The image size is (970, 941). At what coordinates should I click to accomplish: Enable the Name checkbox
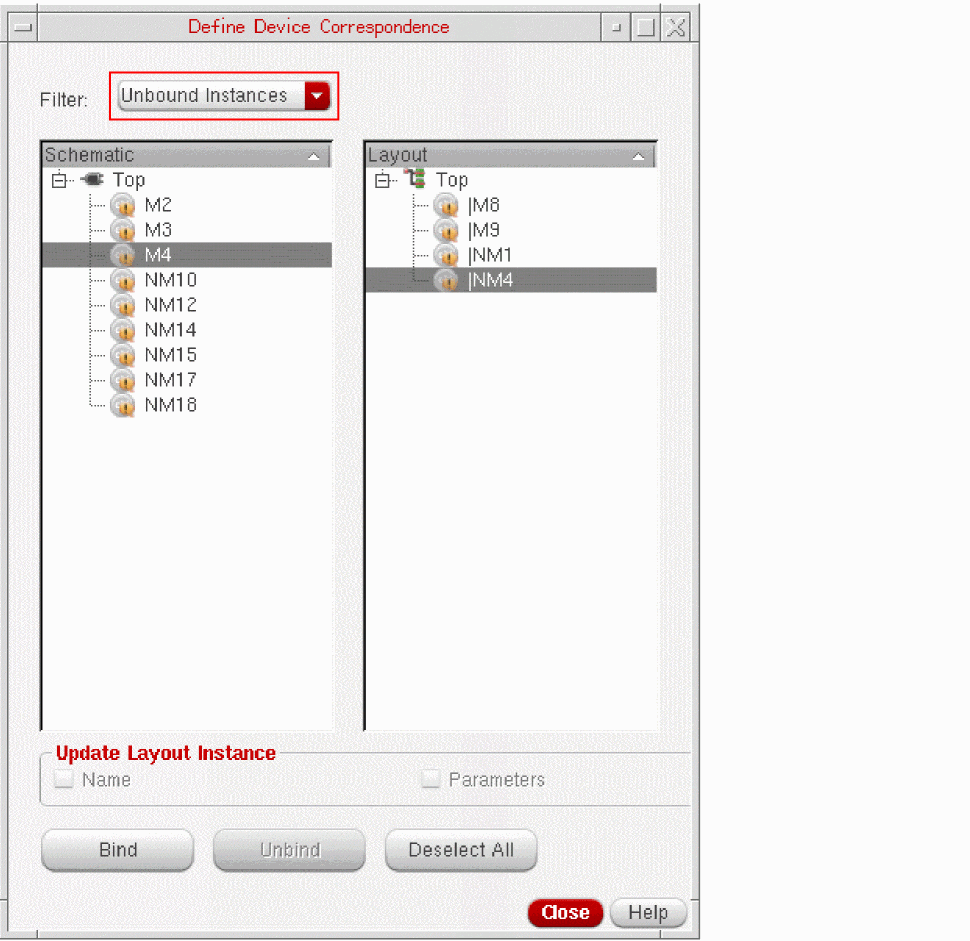point(64,779)
